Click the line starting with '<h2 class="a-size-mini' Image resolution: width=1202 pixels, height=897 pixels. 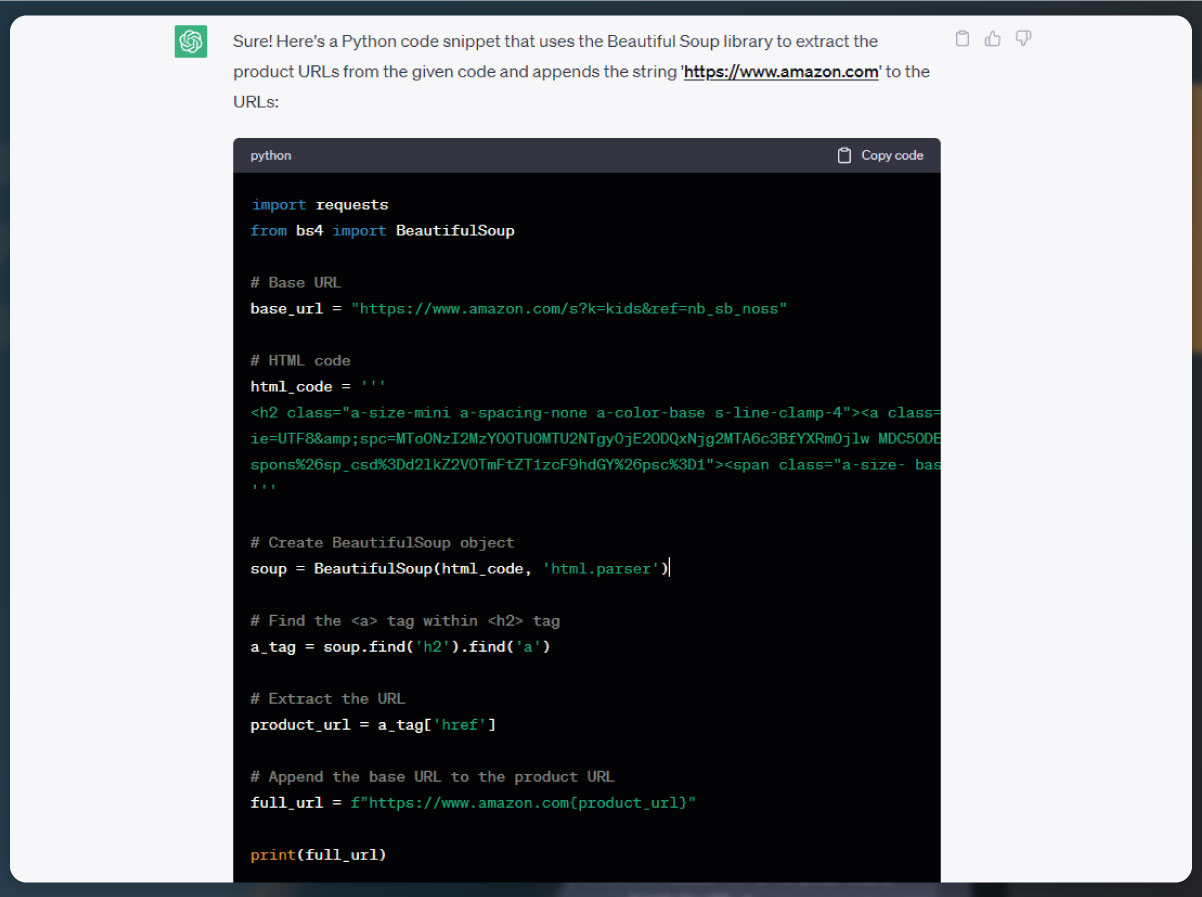pyautogui.click(x=595, y=412)
